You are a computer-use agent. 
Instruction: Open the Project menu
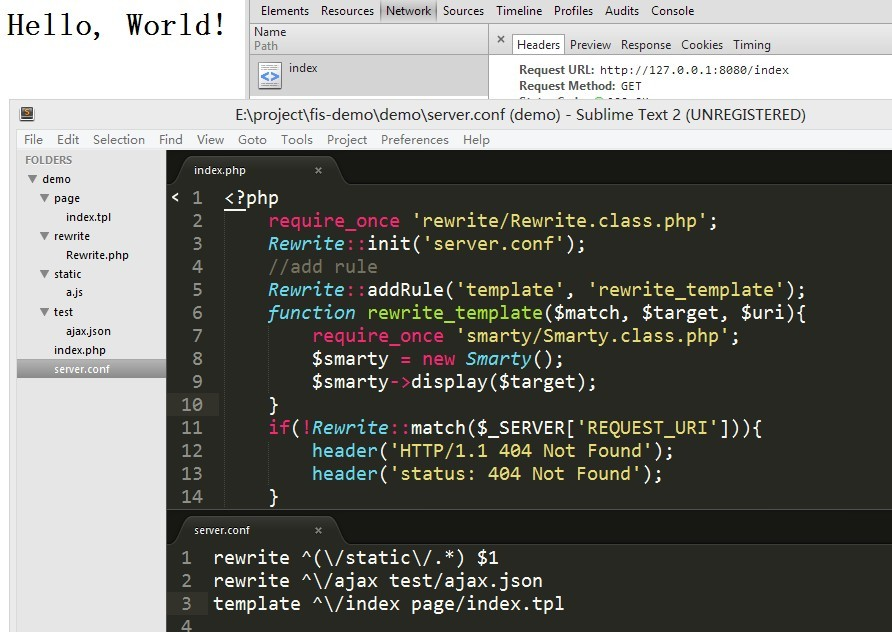346,139
